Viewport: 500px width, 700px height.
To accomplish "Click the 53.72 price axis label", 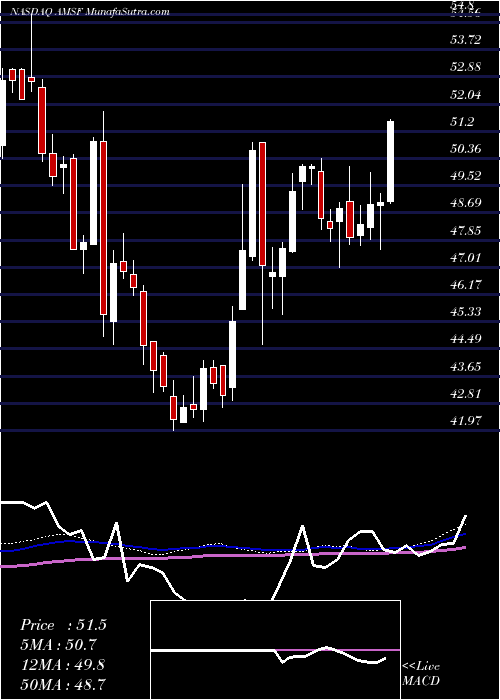I will click(466, 40).
